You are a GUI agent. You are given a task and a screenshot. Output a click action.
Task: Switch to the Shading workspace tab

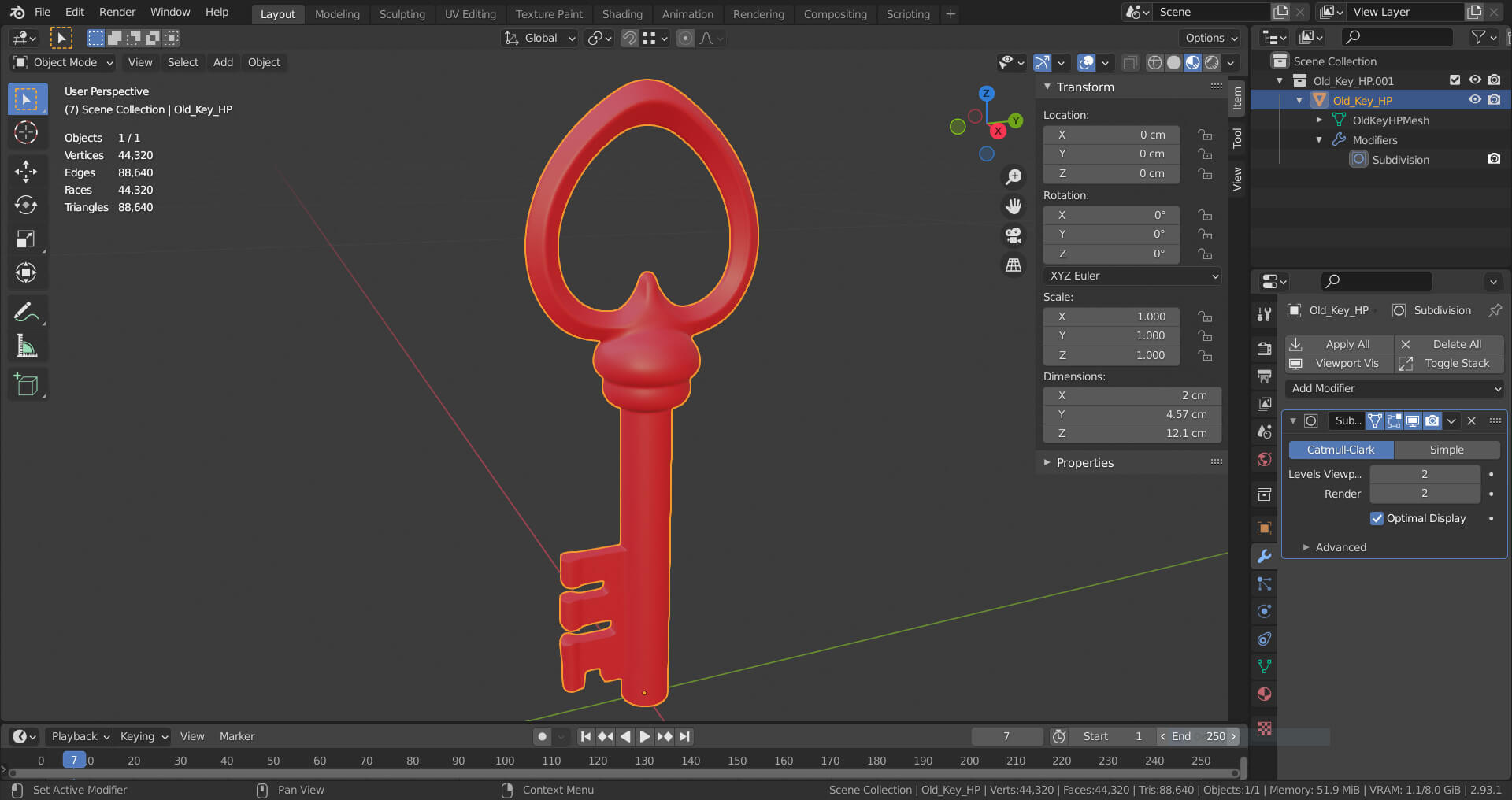pyautogui.click(x=622, y=14)
